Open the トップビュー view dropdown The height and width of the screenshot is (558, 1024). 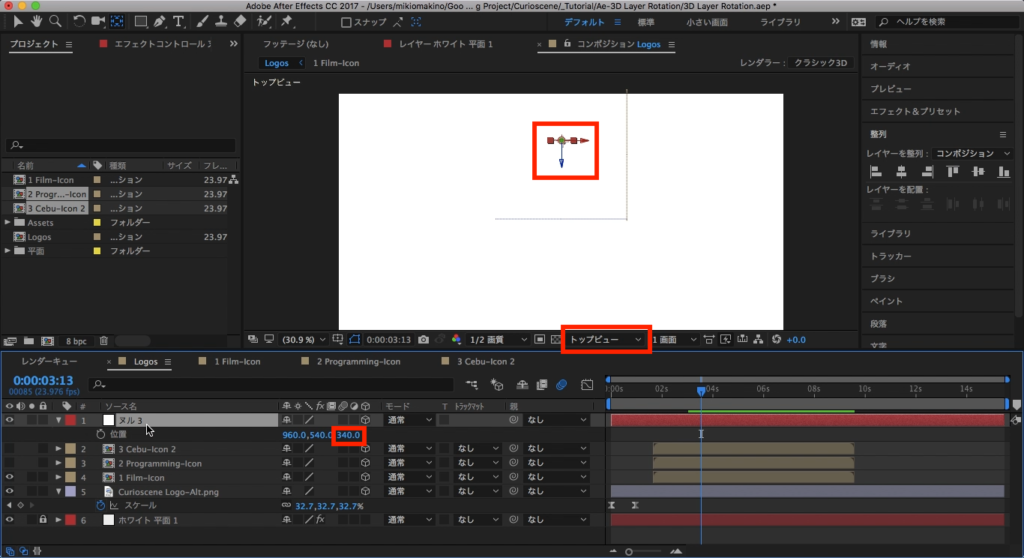[606, 340]
